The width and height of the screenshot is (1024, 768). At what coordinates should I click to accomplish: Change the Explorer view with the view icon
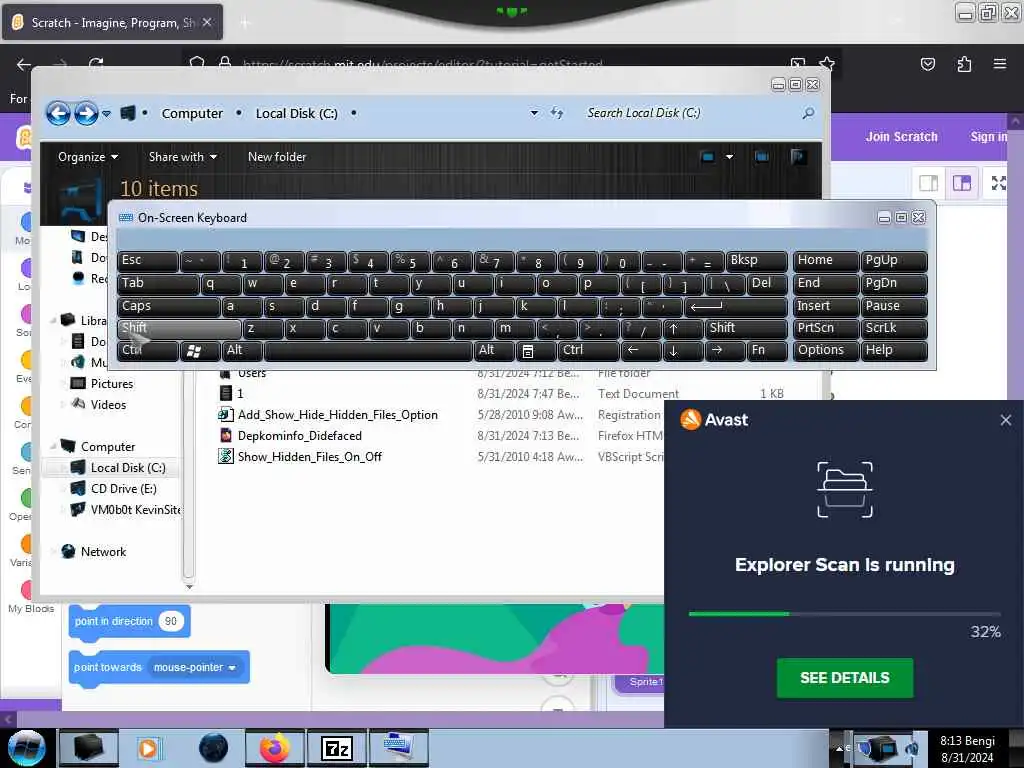click(707, 157)
